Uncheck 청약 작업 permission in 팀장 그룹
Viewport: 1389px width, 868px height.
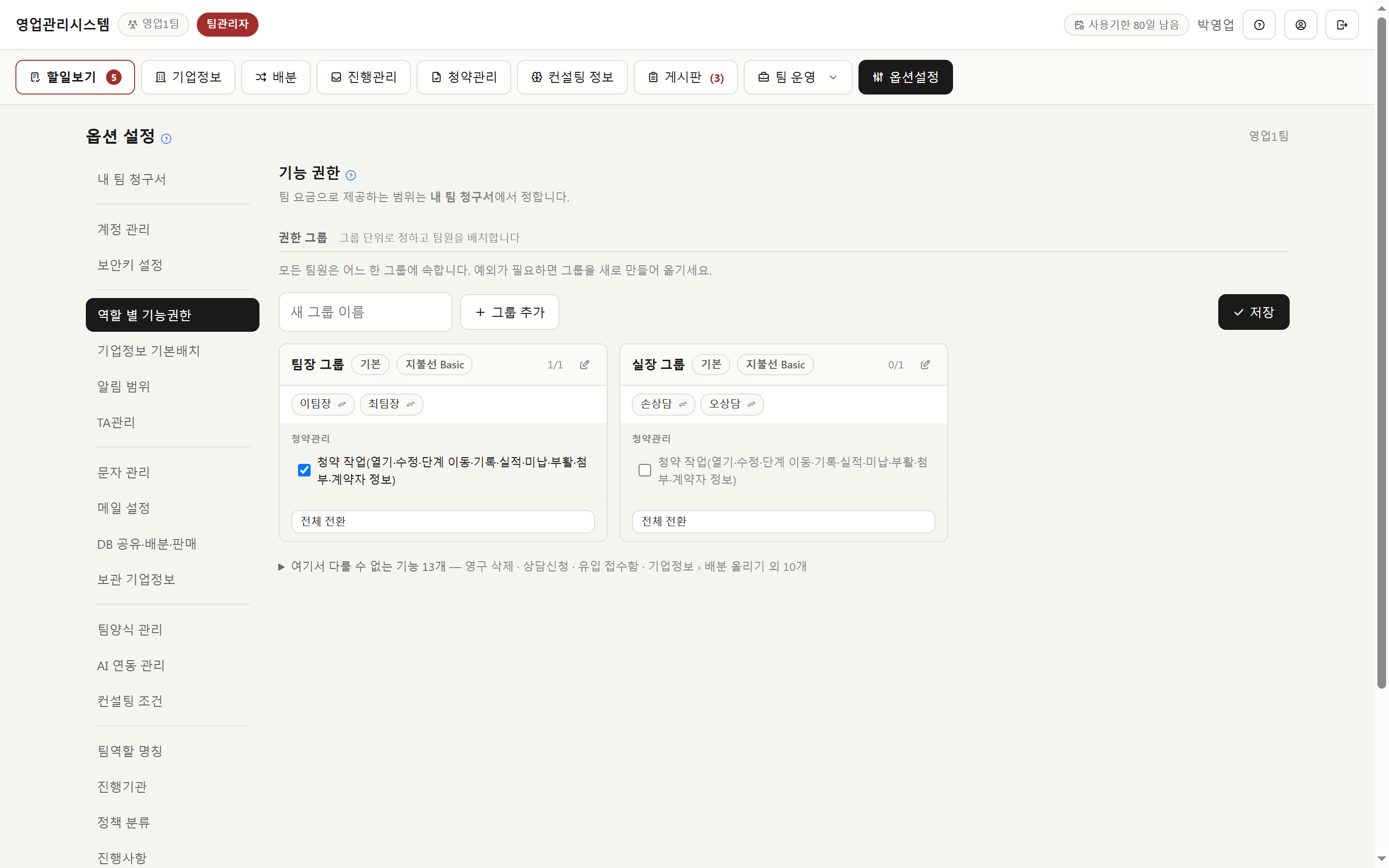pos(304,470)
